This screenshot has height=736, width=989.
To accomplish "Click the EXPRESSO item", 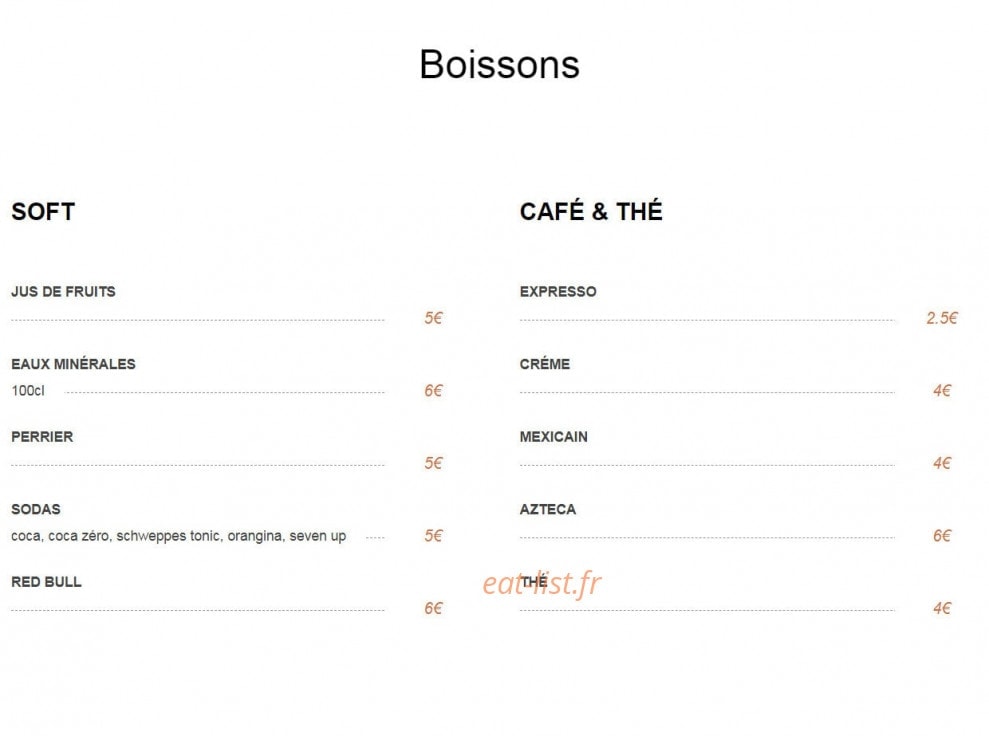I will point(558,291).
